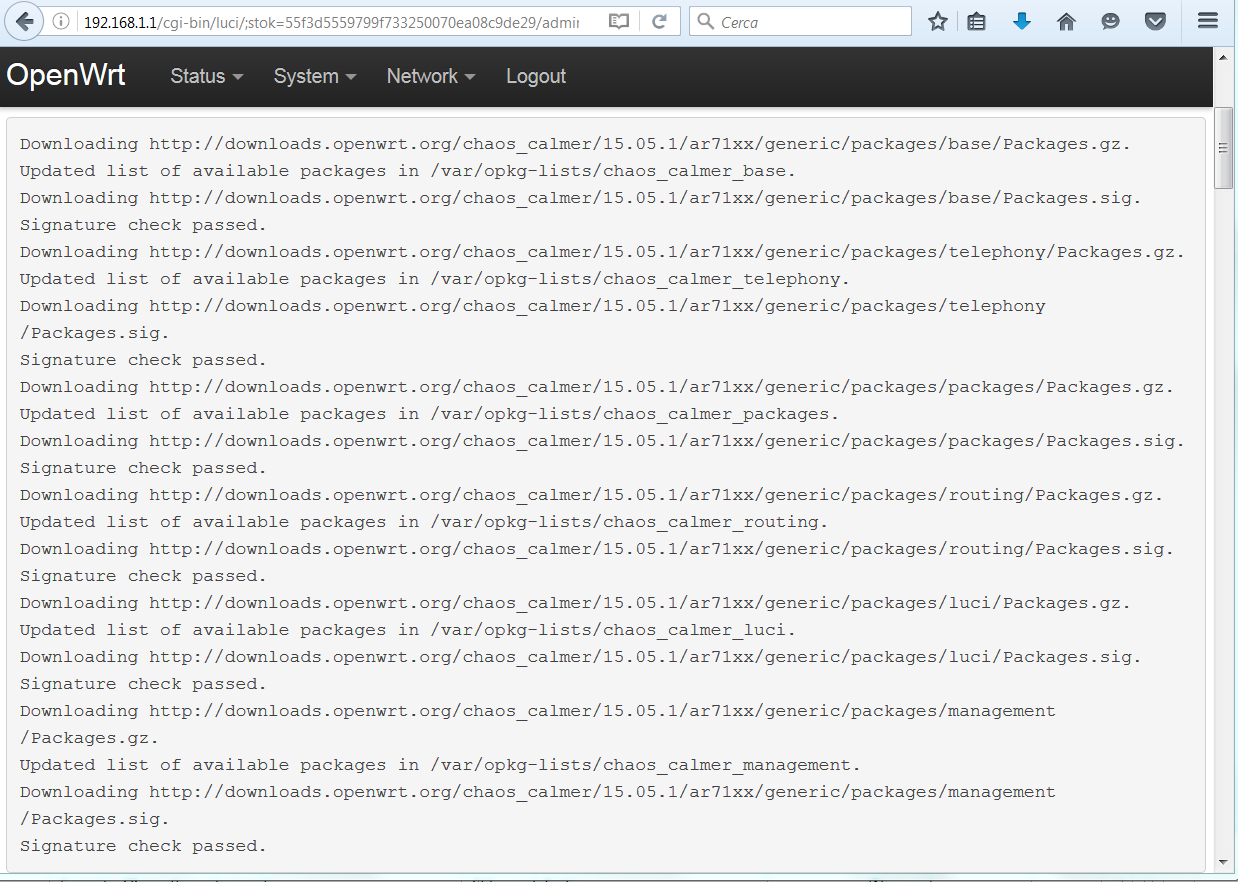Go to browser home page
Screen dimensions: 1238x882
(x=1066, y=21)
